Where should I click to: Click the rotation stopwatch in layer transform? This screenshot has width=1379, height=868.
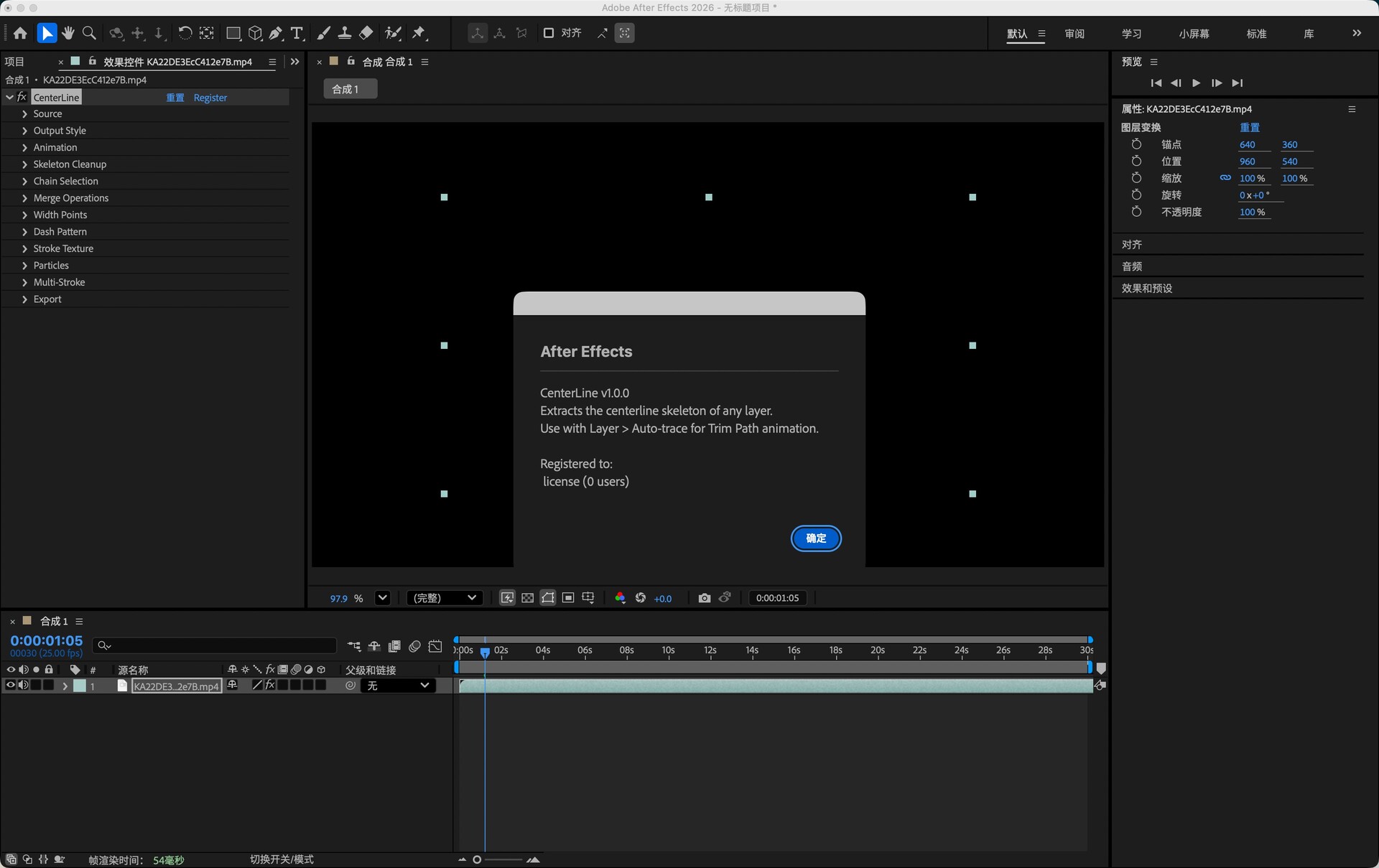pyautogui.click(x=1136, y=195)
